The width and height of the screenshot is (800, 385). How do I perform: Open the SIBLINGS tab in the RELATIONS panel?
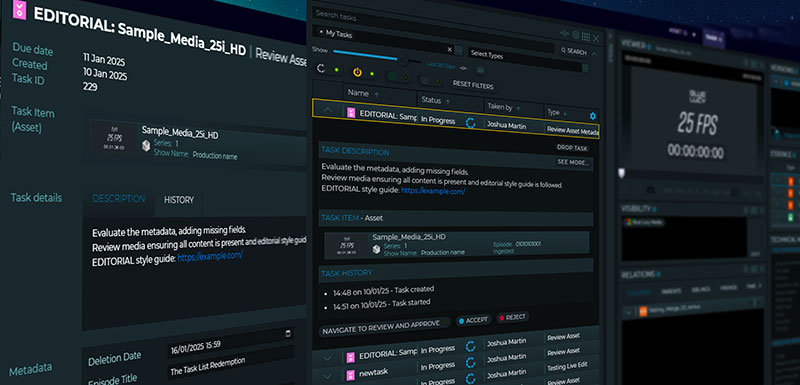[x=701, y=289]
